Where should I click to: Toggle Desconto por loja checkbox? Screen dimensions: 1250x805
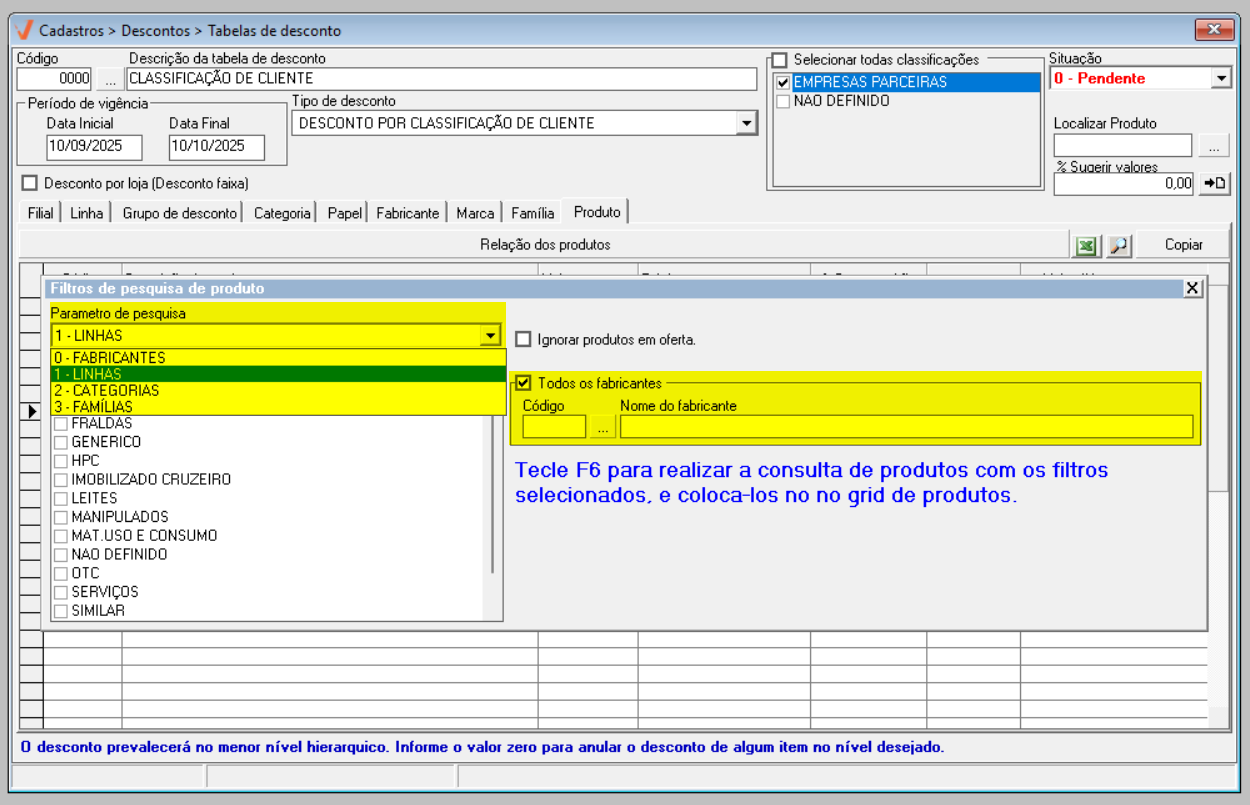pos(29,183)
